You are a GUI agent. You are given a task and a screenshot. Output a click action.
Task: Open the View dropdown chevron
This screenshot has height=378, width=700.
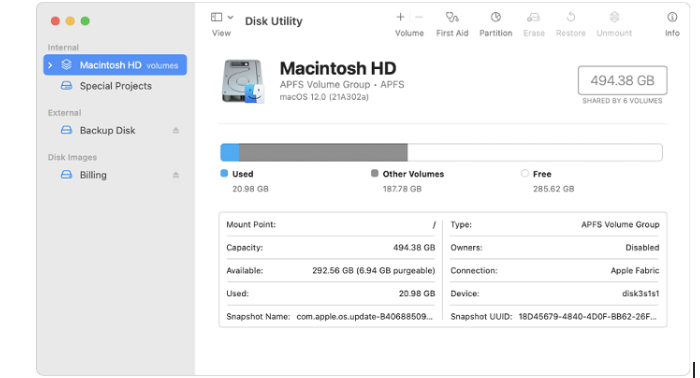click(x=230, y=17)
